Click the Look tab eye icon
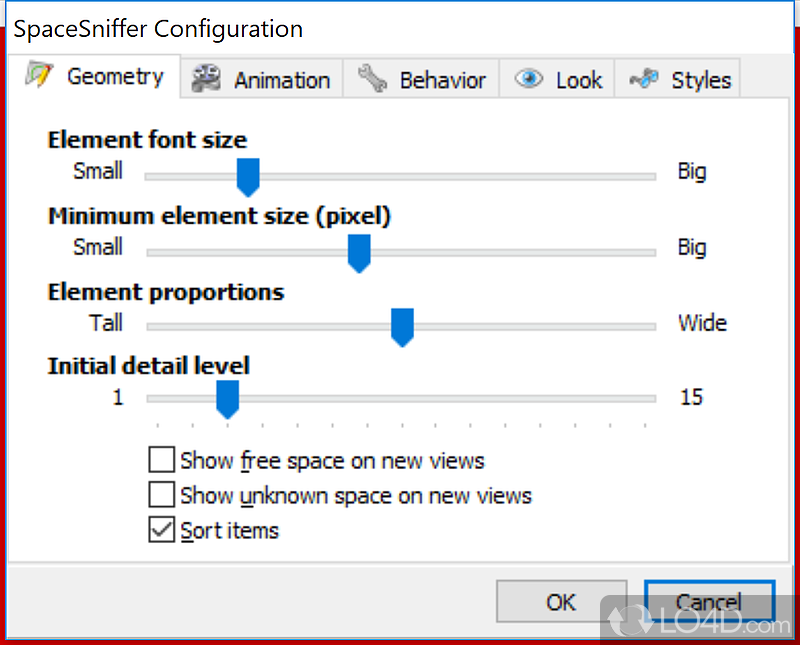Screen dimensions: 800x645 click(x=529, y=79)
